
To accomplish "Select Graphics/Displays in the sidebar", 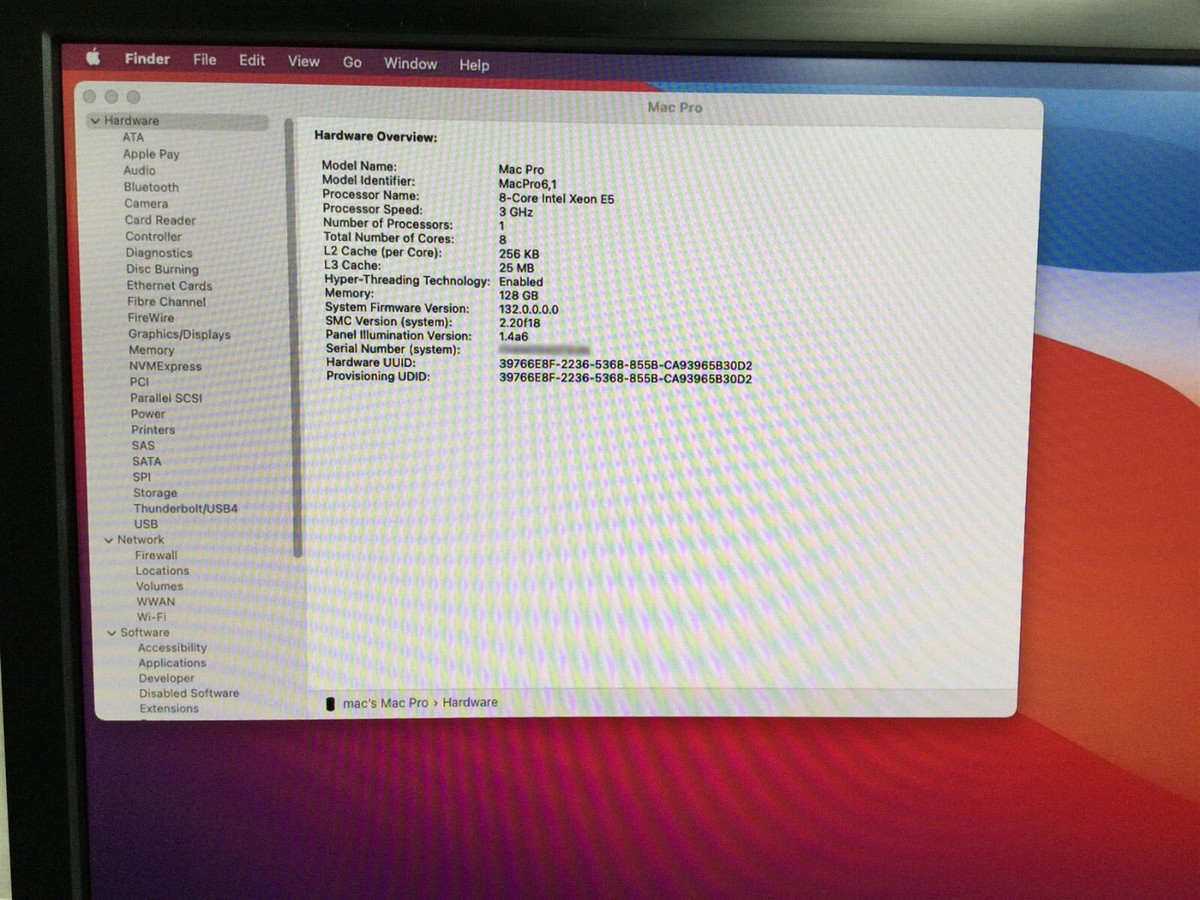I will [179, 334].
